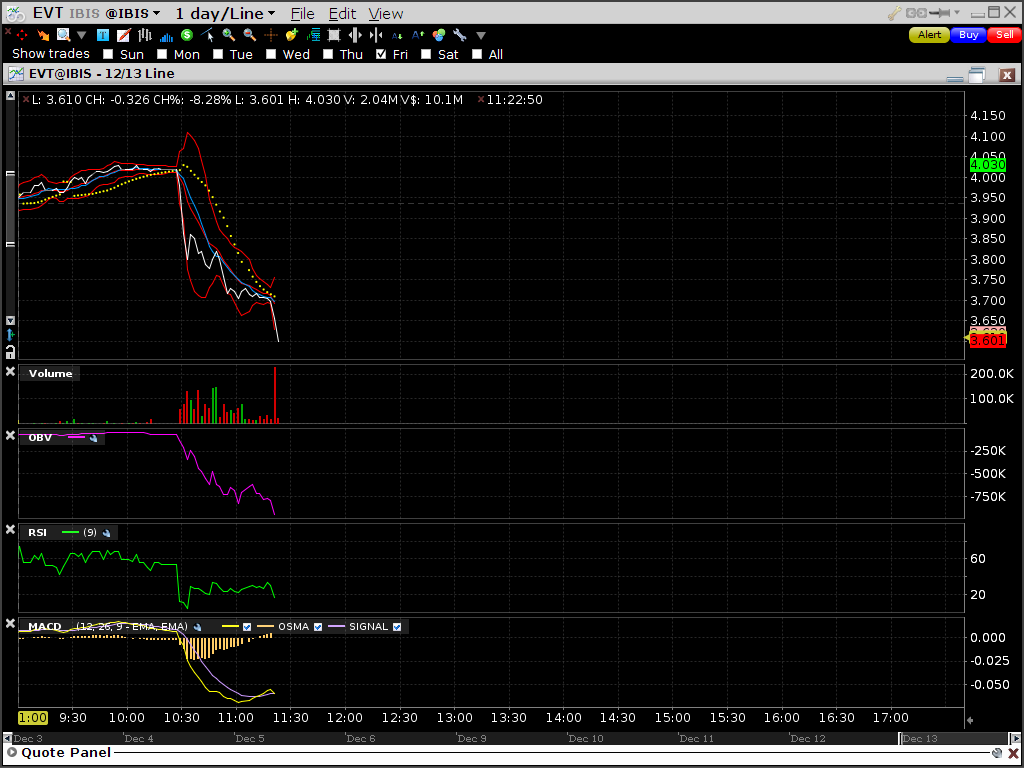This screenshot has width=1024, height=768.
Task: Click the fit-to-frame square icon
Action: tap(334, 35)
